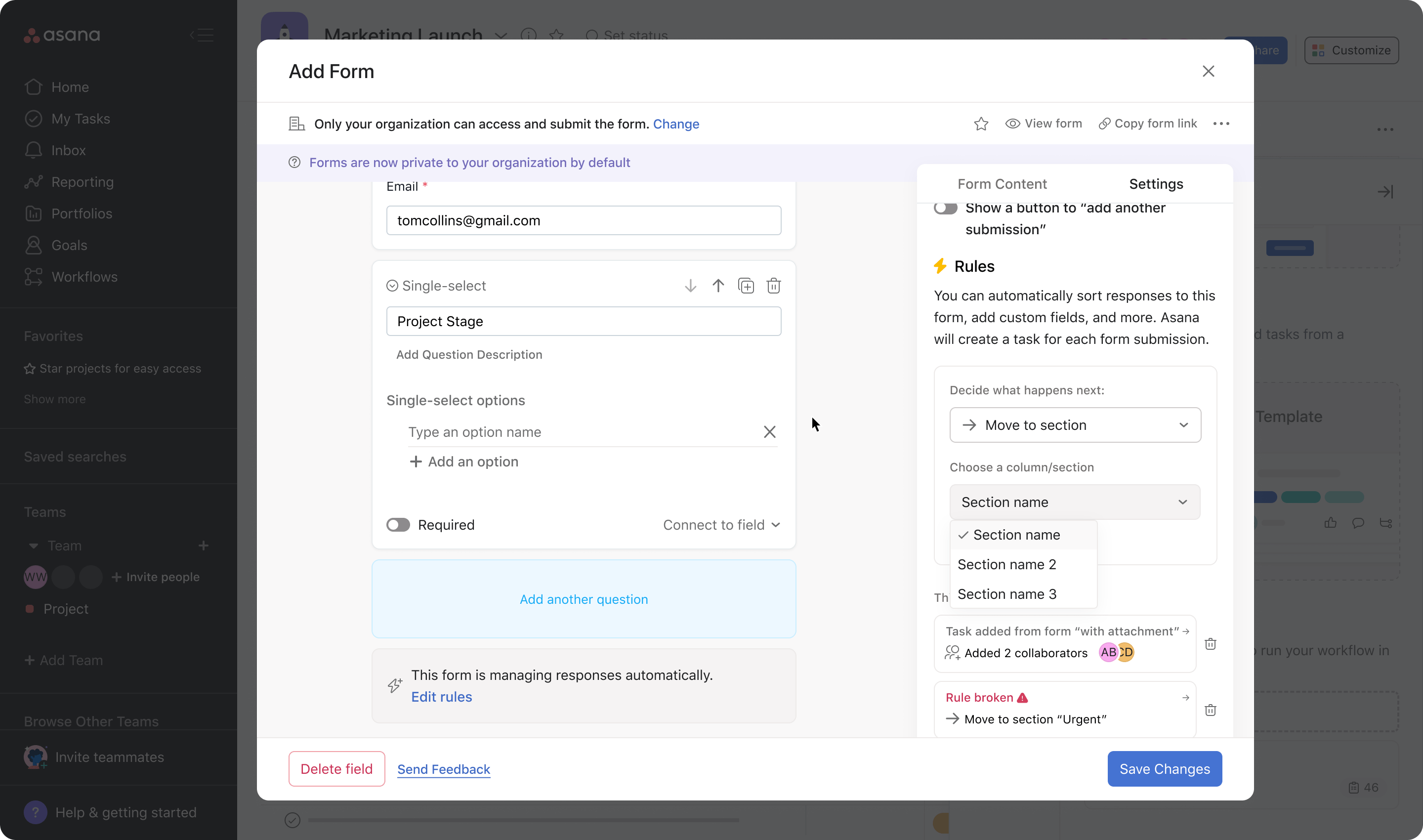Click the 'Add another question' button

(584, 599)
